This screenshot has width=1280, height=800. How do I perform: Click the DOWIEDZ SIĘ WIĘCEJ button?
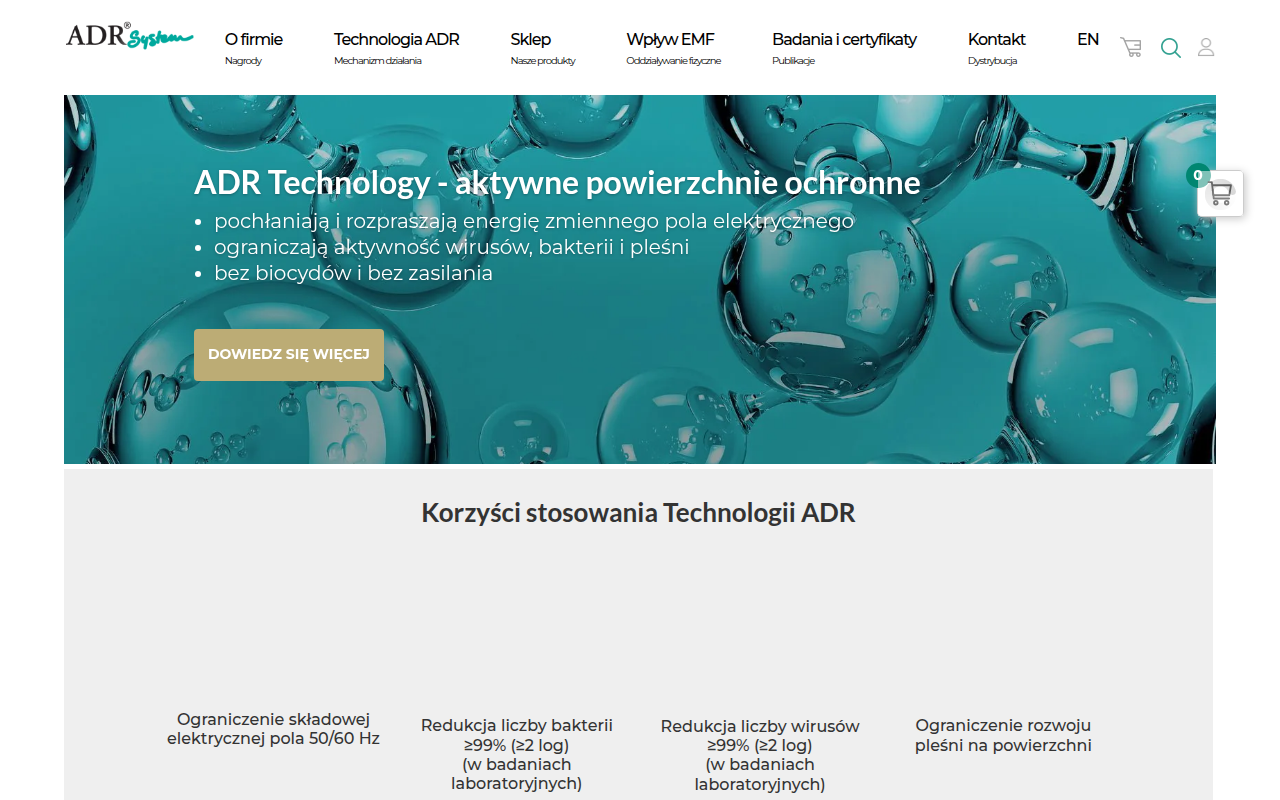pos(289,355)
